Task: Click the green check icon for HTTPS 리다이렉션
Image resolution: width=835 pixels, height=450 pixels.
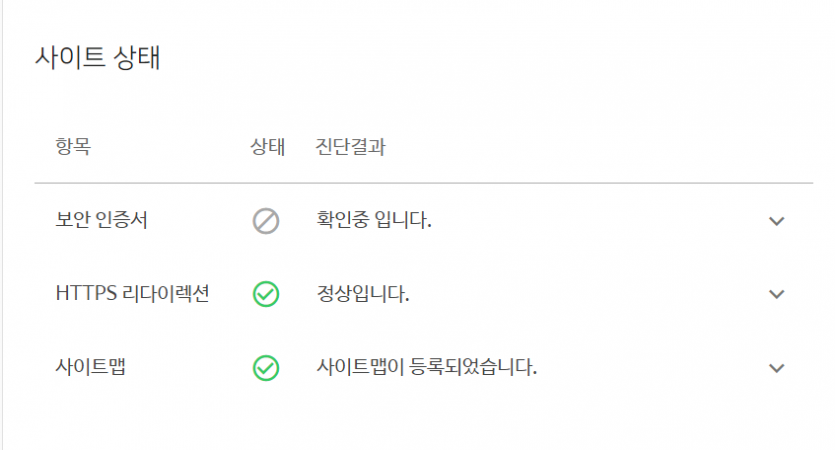Action: coord(266,294)
